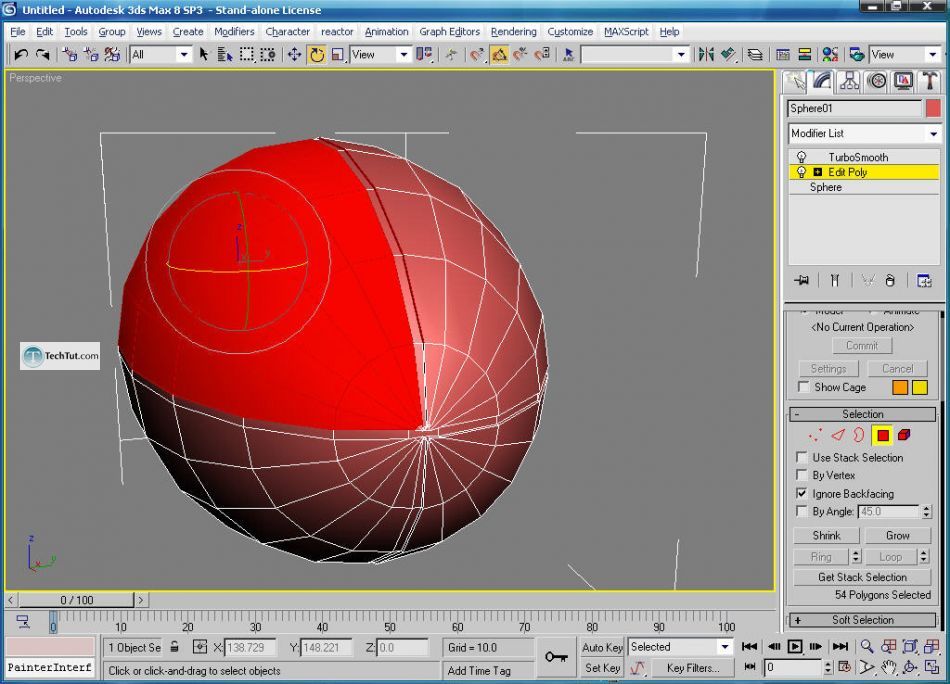This screenshot has height=684, width=950.
Task: Select Polygon sub-object level icon
Action: [882, 435]
